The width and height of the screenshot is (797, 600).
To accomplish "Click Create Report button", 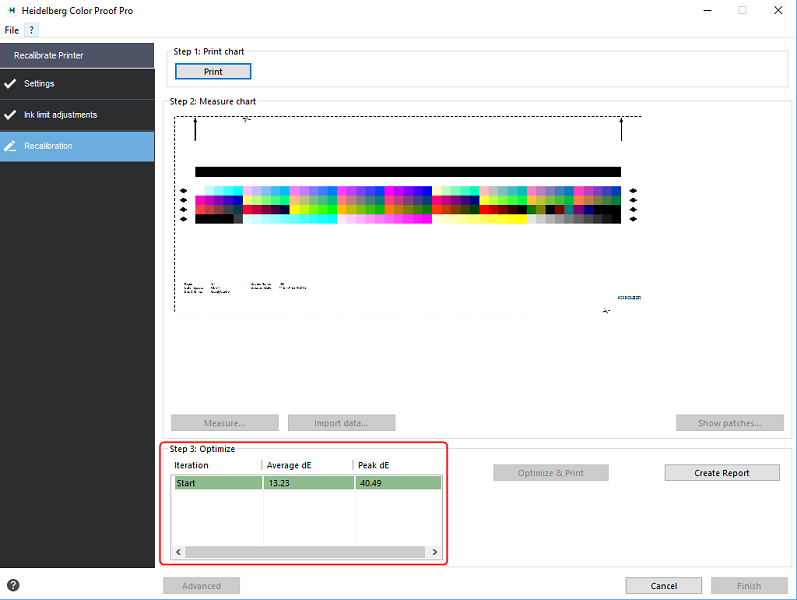I will (722, 473).
